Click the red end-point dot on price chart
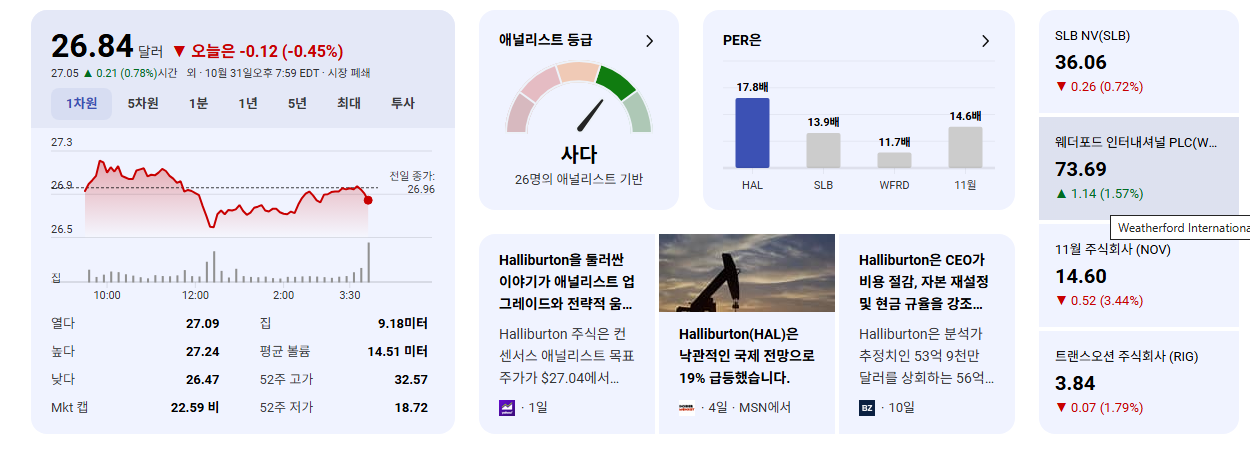The width and height of the screenshot is (1250, 450). coord(368,200)
